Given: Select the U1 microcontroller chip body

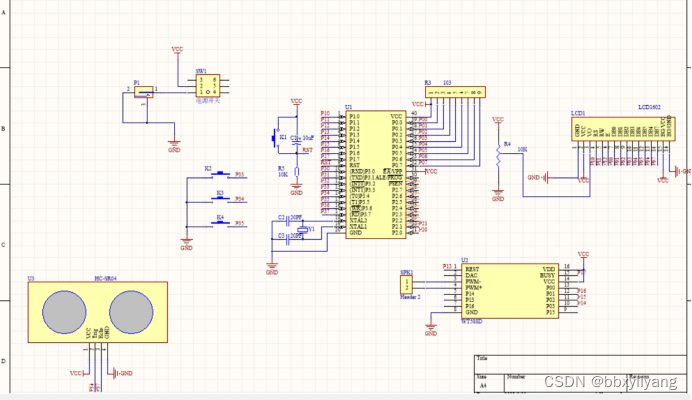Looking at the screenshot, I should [376, 174].
